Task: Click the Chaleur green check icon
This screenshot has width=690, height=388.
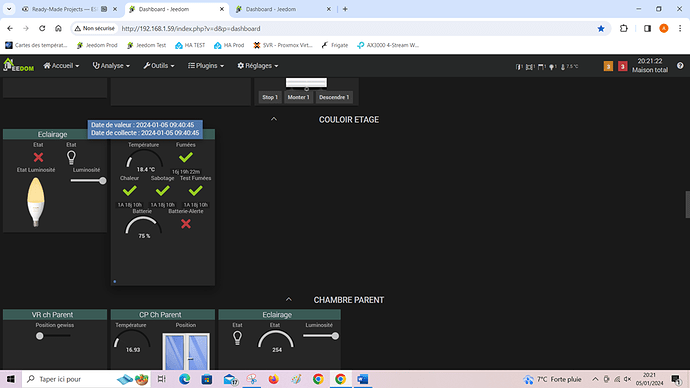Action: point(129,190)
